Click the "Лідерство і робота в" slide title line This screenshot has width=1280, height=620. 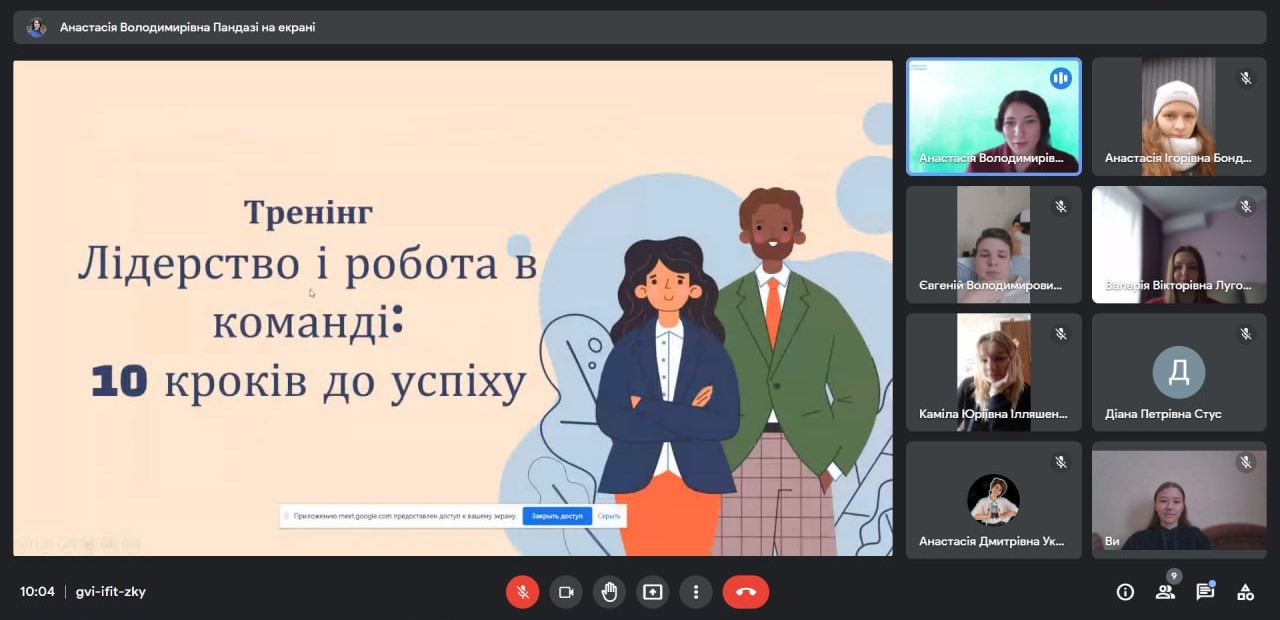click(x=308, y=264)
